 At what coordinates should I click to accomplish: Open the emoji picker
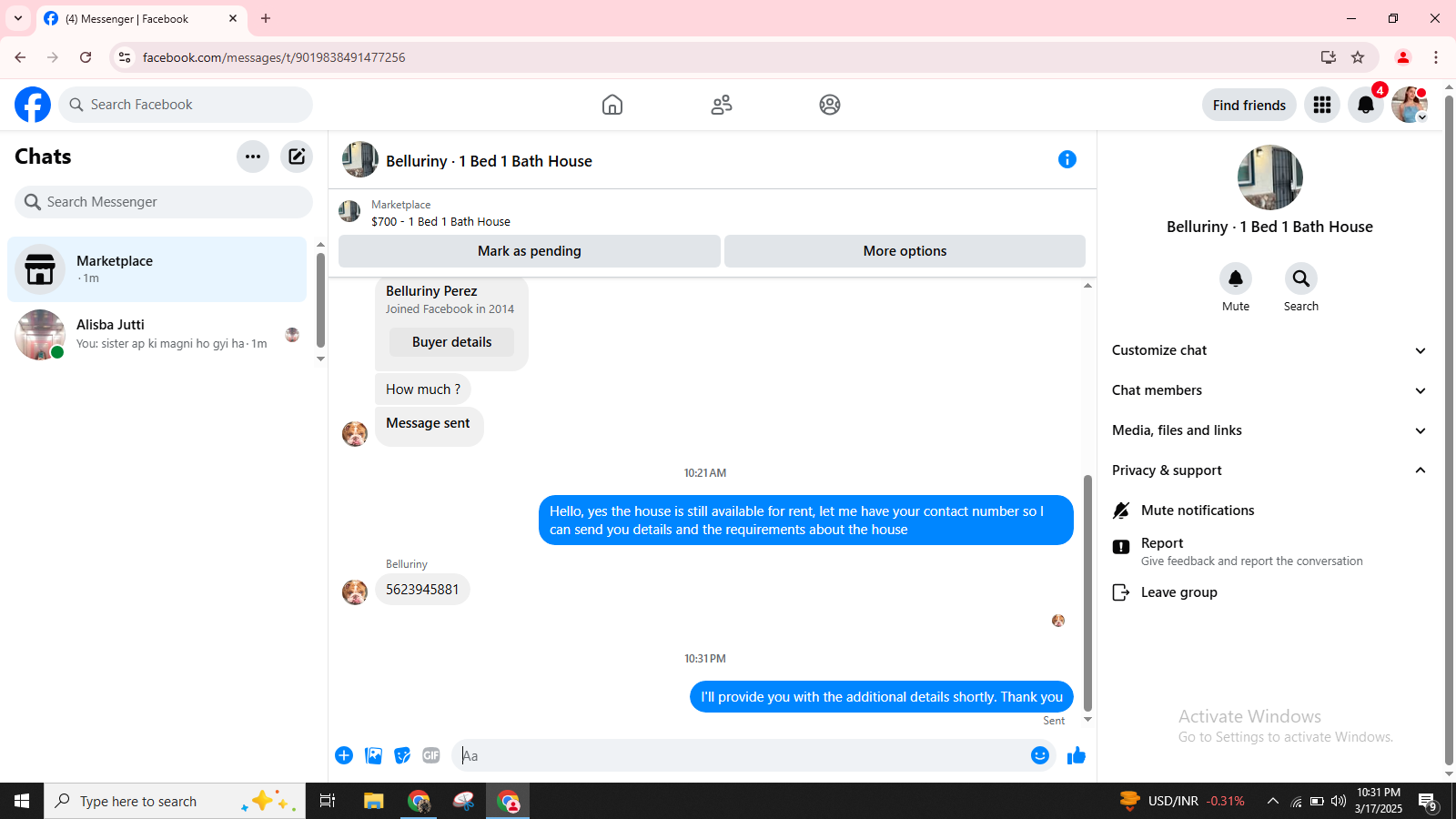(x=1040, y=755)
